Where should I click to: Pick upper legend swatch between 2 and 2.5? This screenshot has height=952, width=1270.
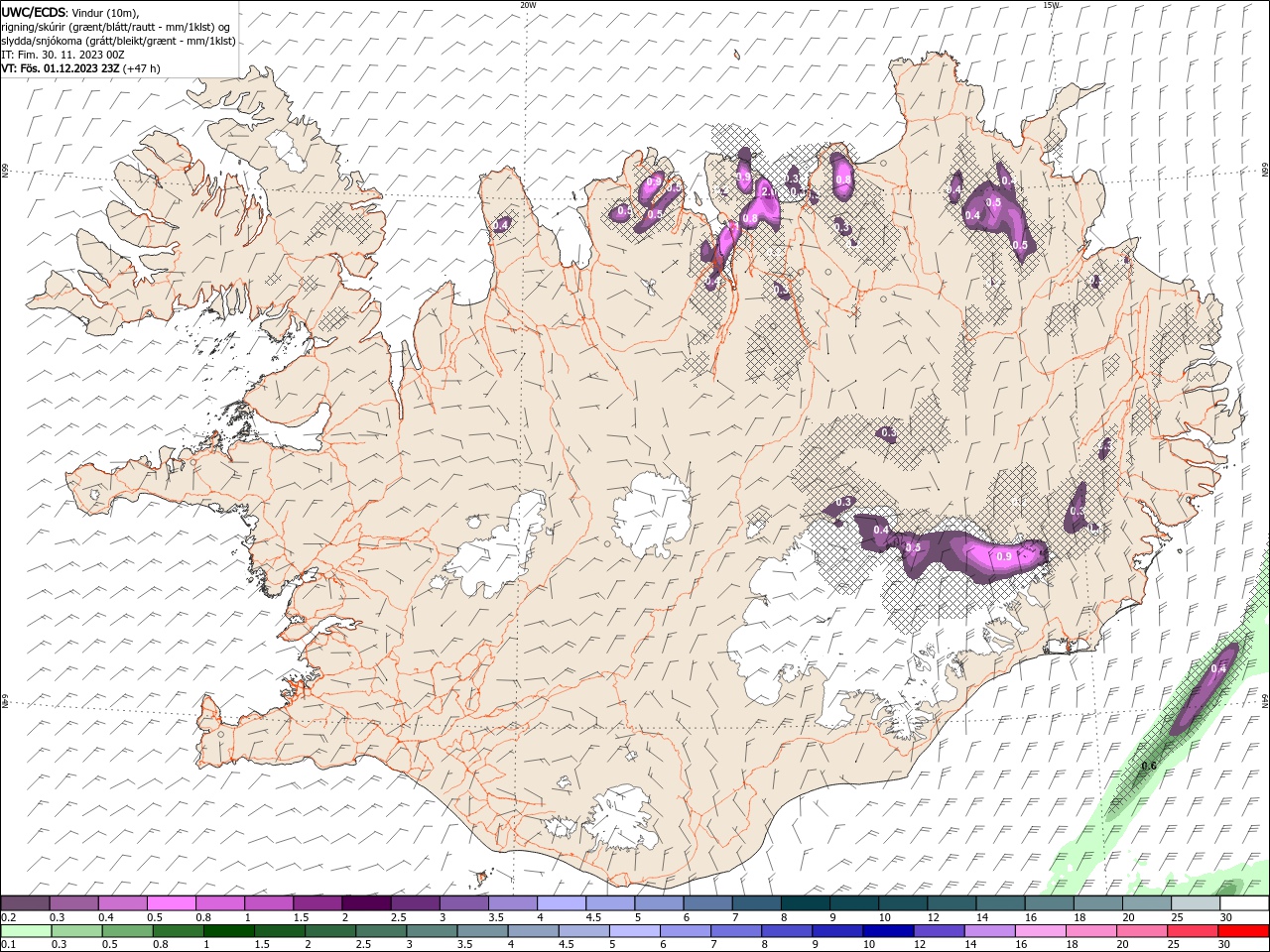pos(366,903)
